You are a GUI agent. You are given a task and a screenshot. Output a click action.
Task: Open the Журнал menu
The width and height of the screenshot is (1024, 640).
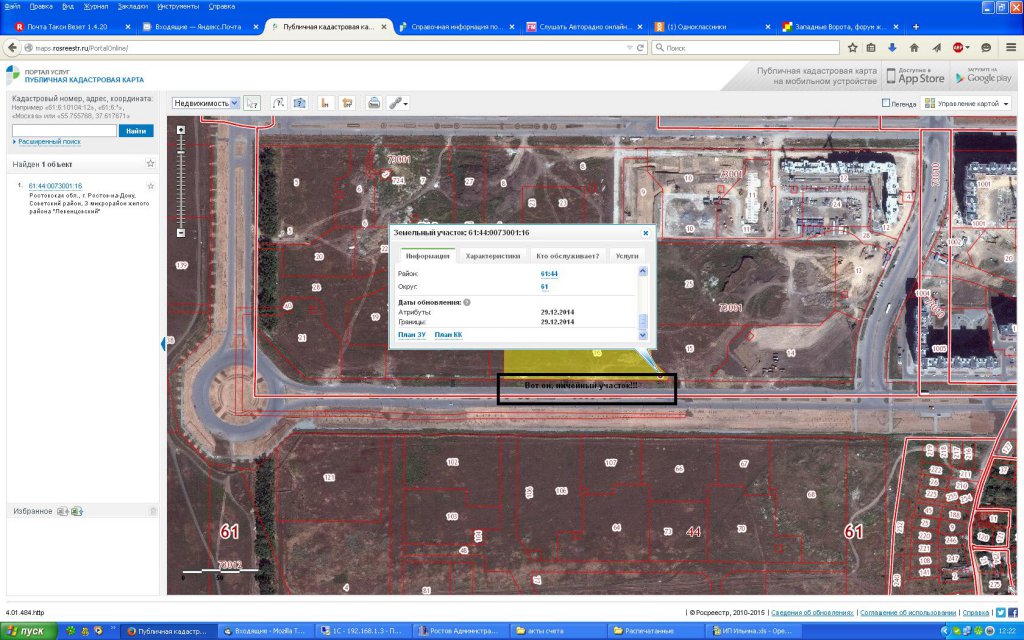coord(96,7)
